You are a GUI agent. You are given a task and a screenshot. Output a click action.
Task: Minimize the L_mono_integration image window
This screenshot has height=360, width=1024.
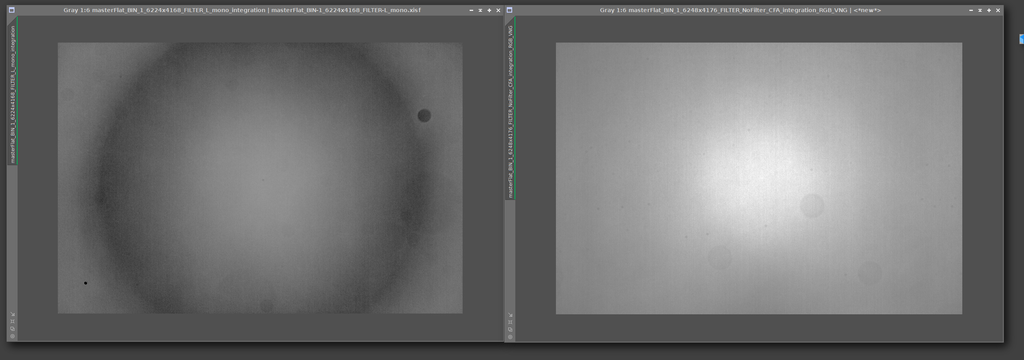[472, 10]
